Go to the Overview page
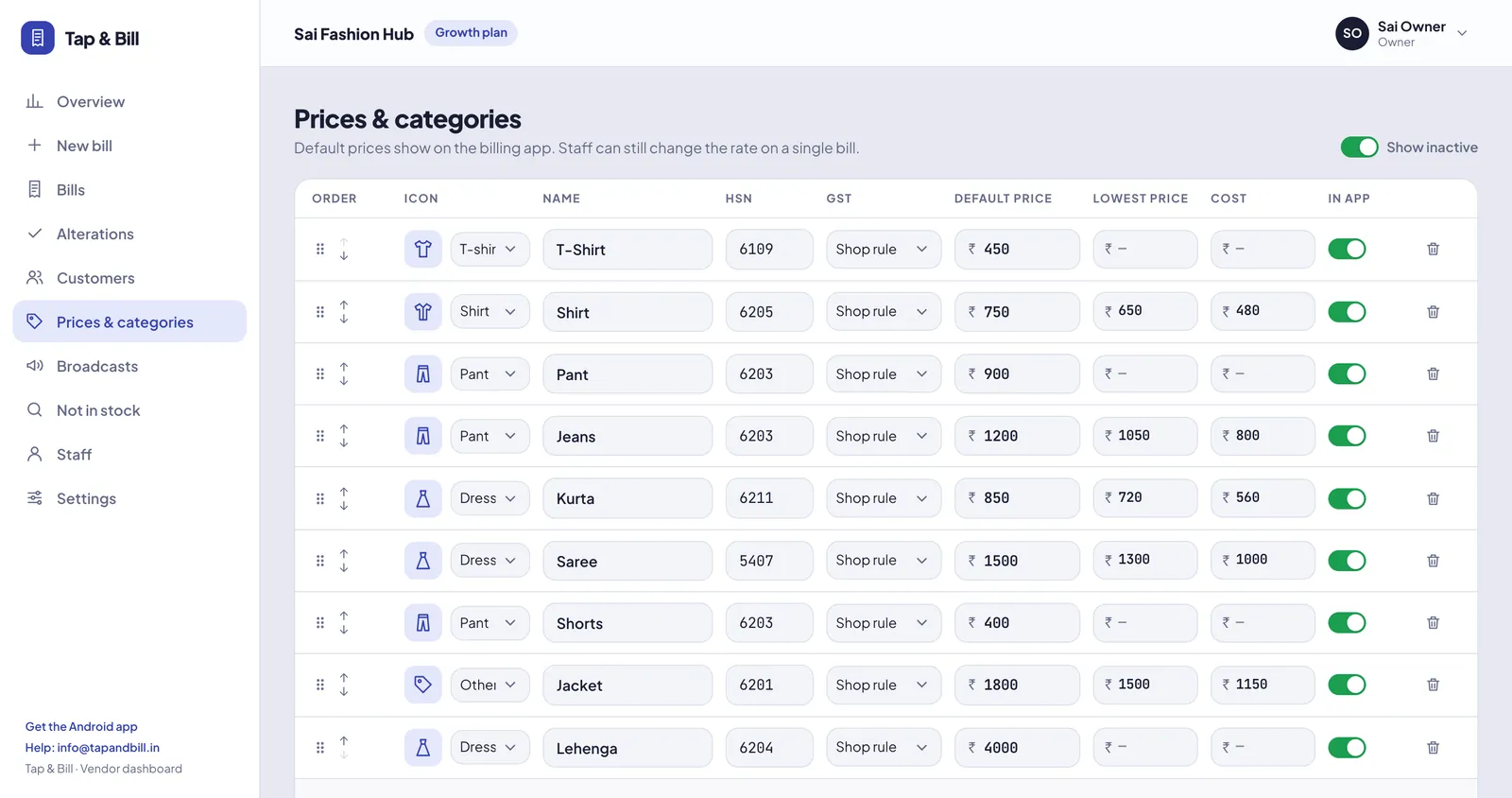This screenshot has width=1512, height=798. [129, 101]
